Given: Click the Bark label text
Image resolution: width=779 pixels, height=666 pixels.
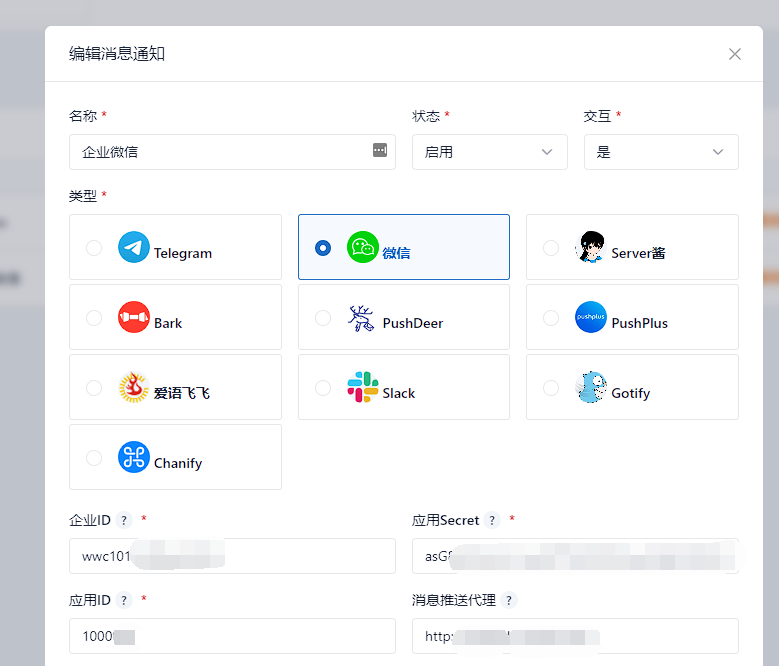Looking at the screenshot, I should [x=168, y=323].
